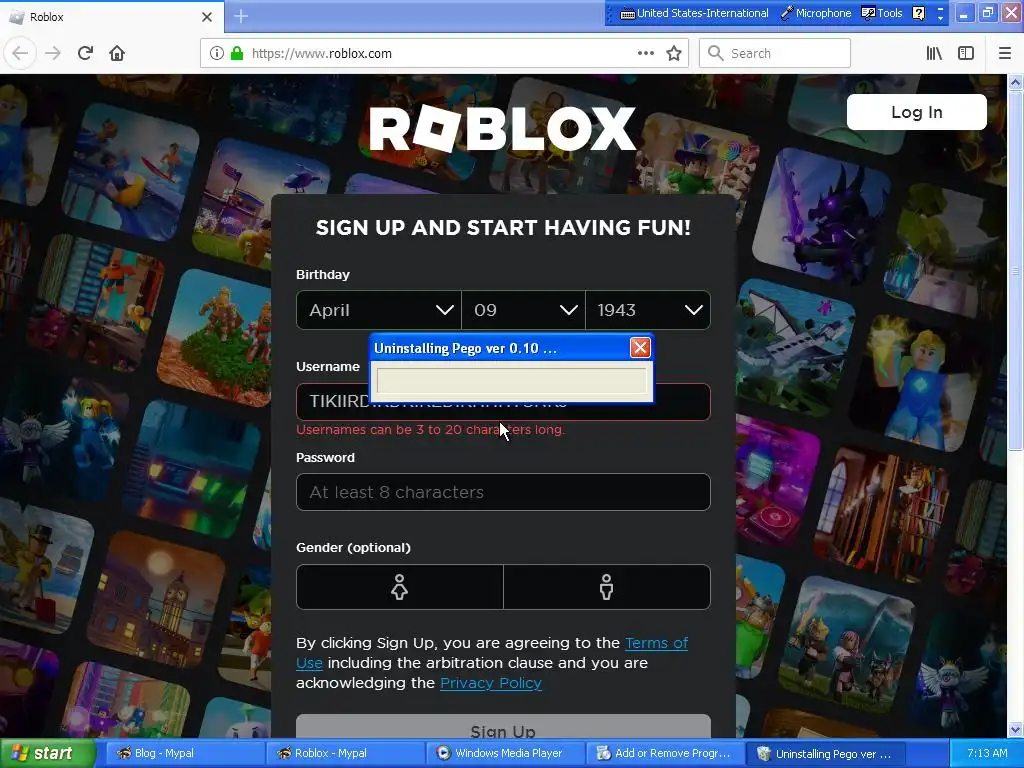The image size is (1024, 768).
Task: Click the clock tower game thumbnail
Action: click(x=157, y=601)
